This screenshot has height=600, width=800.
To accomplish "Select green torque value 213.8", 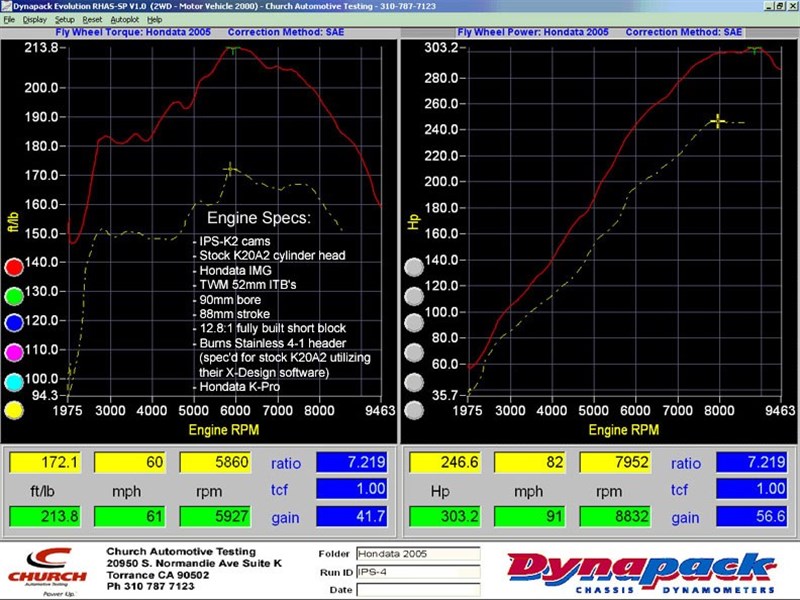I will (x=45, y=516).
